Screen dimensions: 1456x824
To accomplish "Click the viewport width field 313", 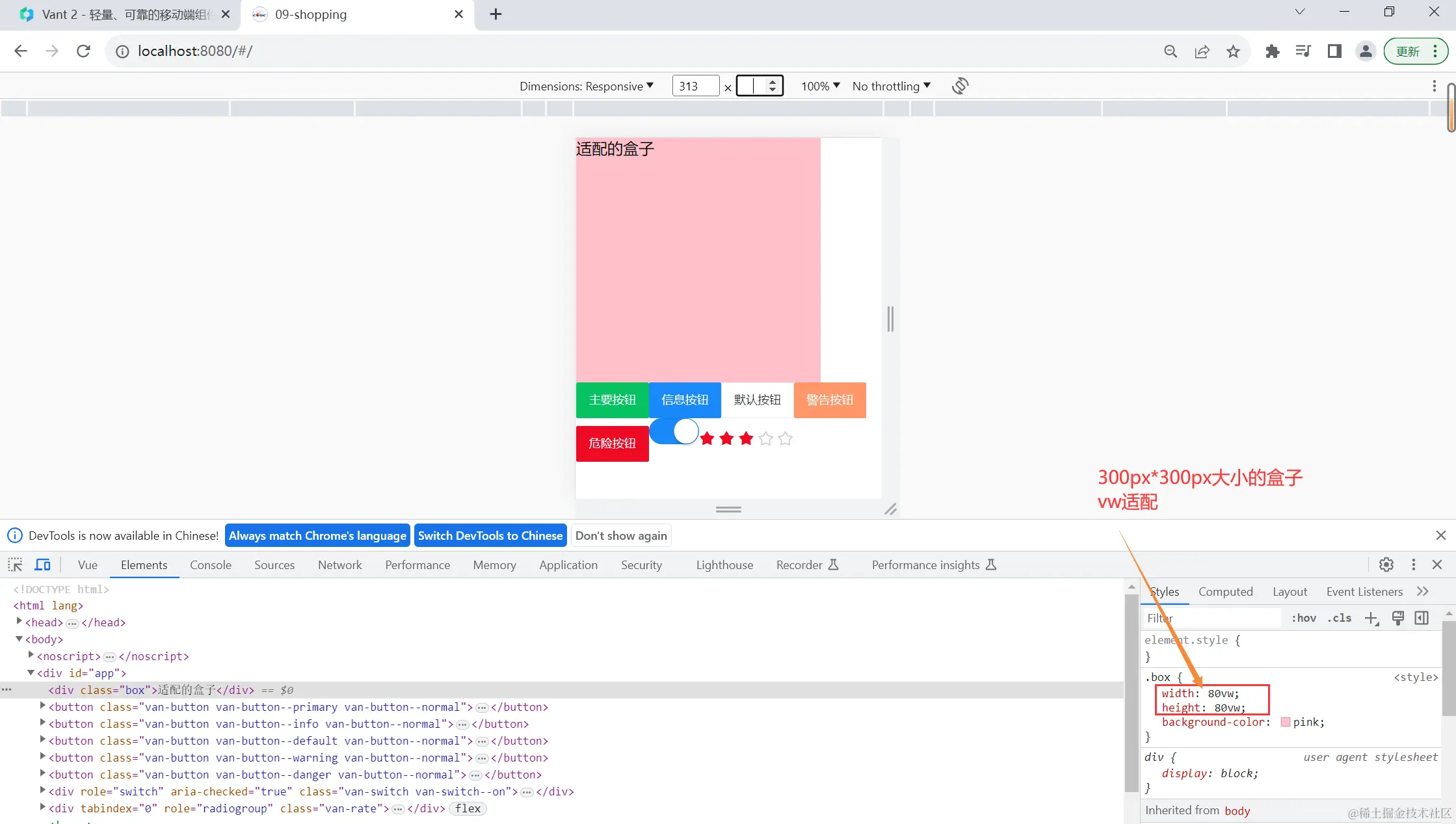I will [x=695, y=86].
